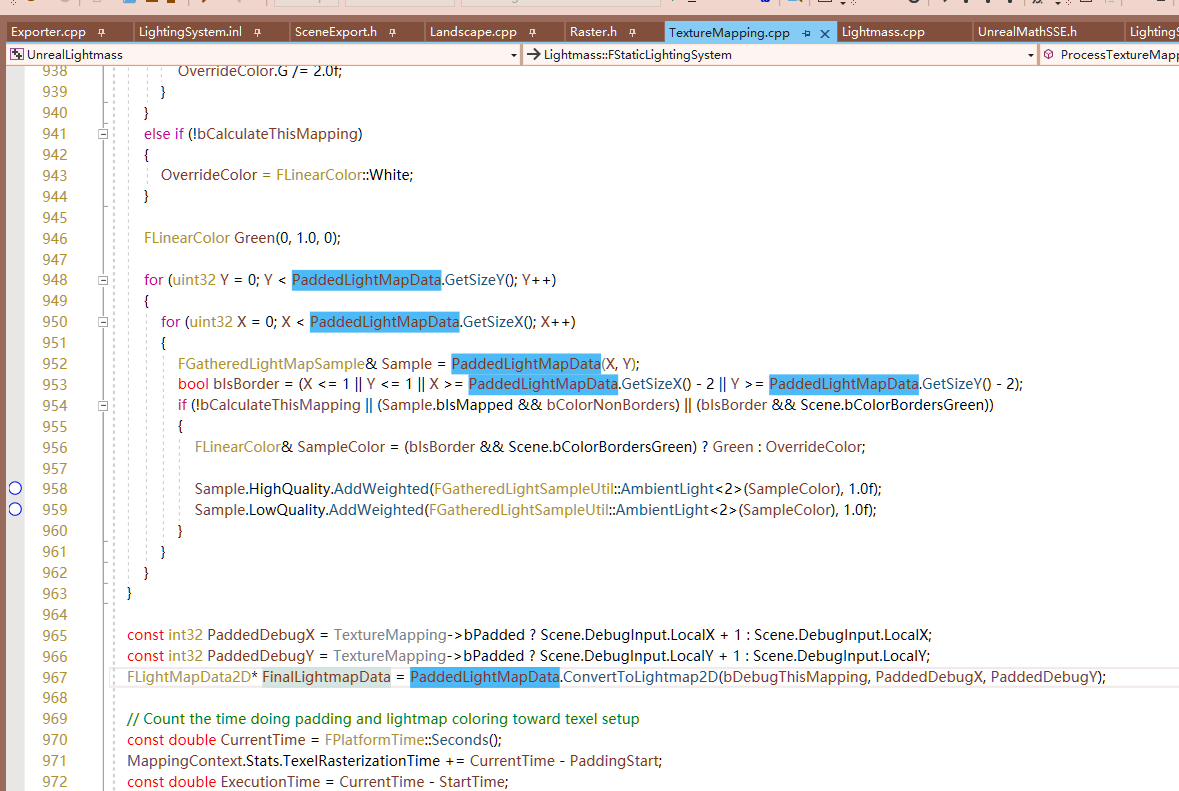Pin the Landscape.cpp tab
The image size is (1179, 791).
click(532, 32)
